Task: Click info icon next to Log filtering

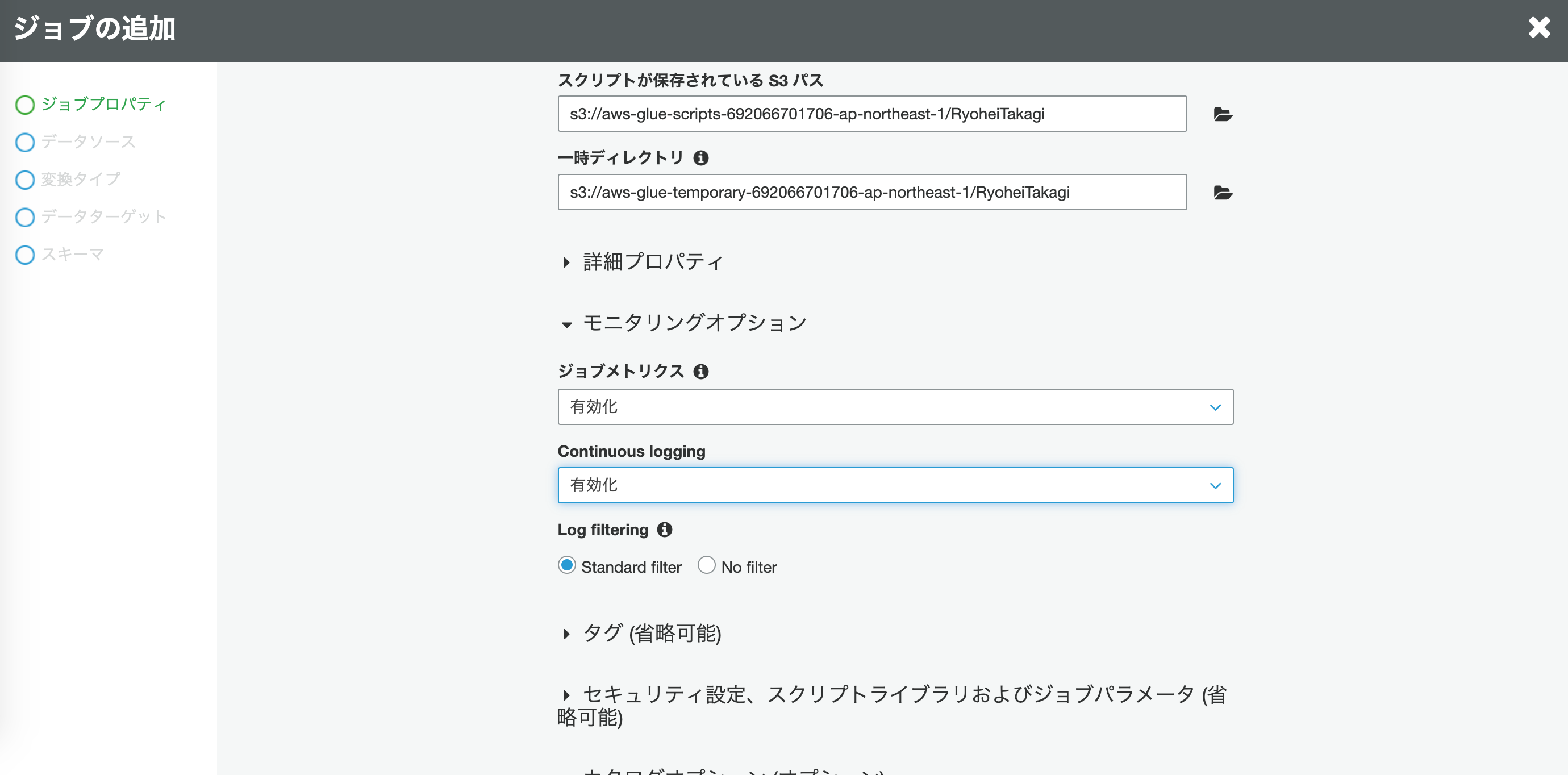Action: 664,530
